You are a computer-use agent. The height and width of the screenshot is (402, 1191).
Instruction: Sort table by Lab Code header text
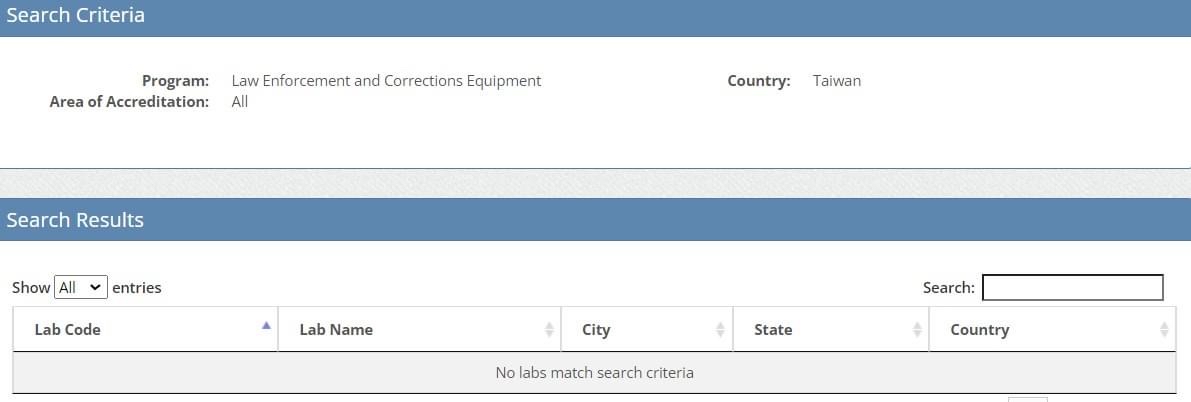click(x=67, y=329)
